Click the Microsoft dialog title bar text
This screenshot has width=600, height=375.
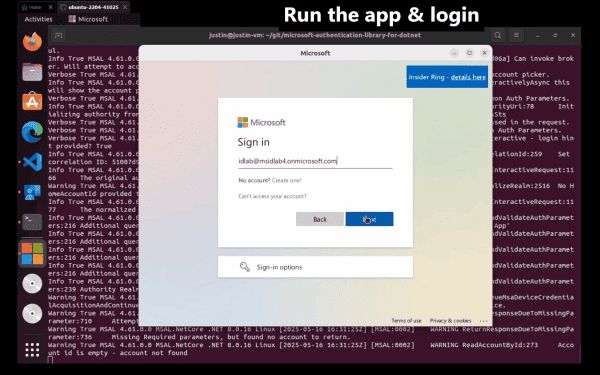[x=315, y=53]
